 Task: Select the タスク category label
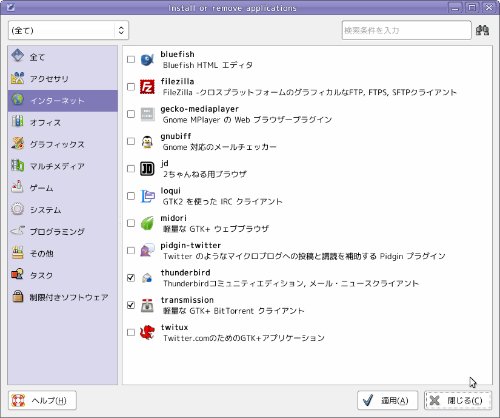click(41, 275)
